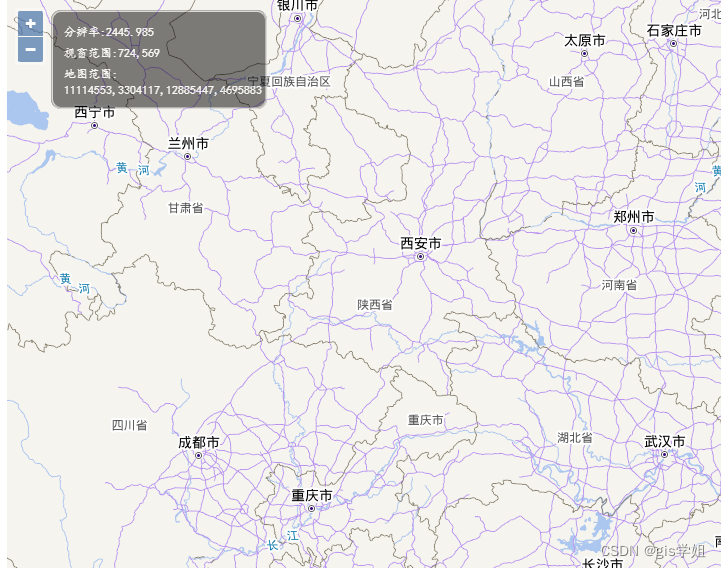
Task: Select the bold 重庆市 capital label
Action: pyautogui.click(x=312, y=495)
